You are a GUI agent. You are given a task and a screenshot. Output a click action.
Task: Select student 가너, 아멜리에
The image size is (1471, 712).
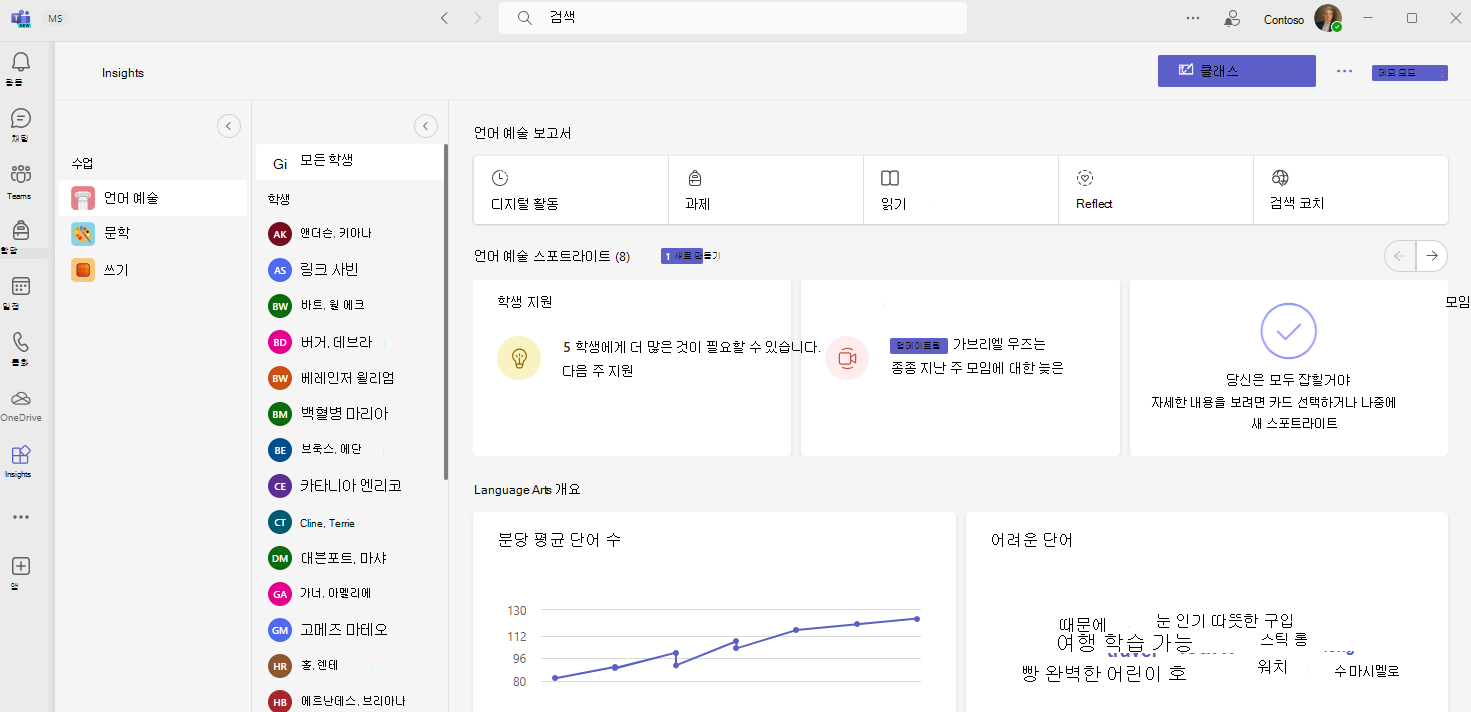tap(349, 594)
